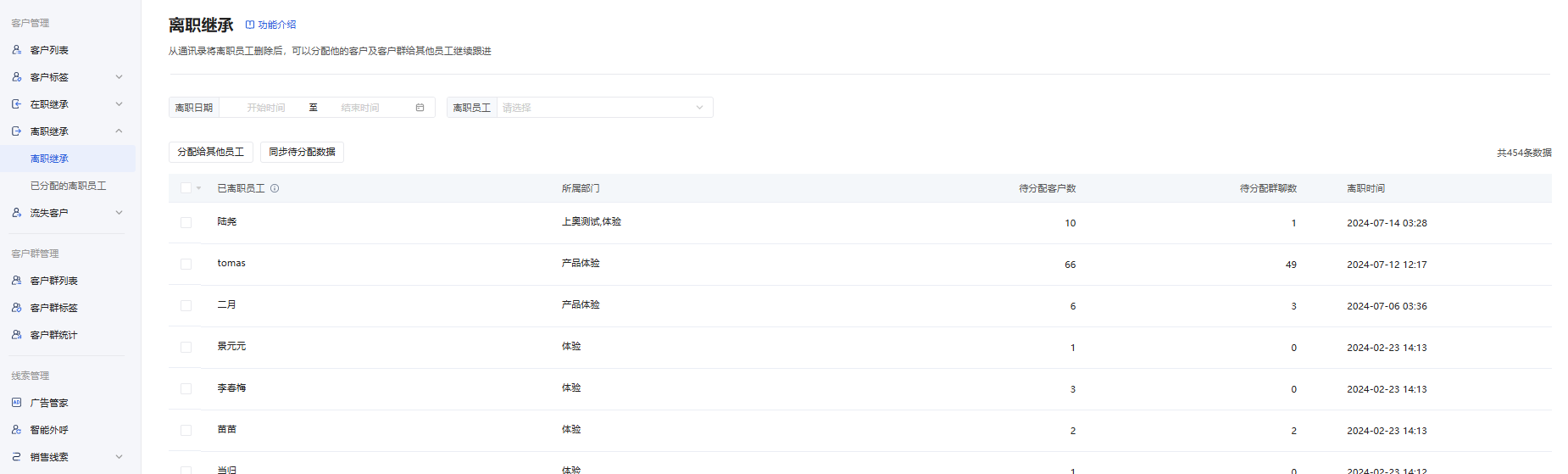Click the 智能外呼 sidebar icon
The height and width of the screenshot is (474, 1568).
pyautogui.click(x=16, y=430)
